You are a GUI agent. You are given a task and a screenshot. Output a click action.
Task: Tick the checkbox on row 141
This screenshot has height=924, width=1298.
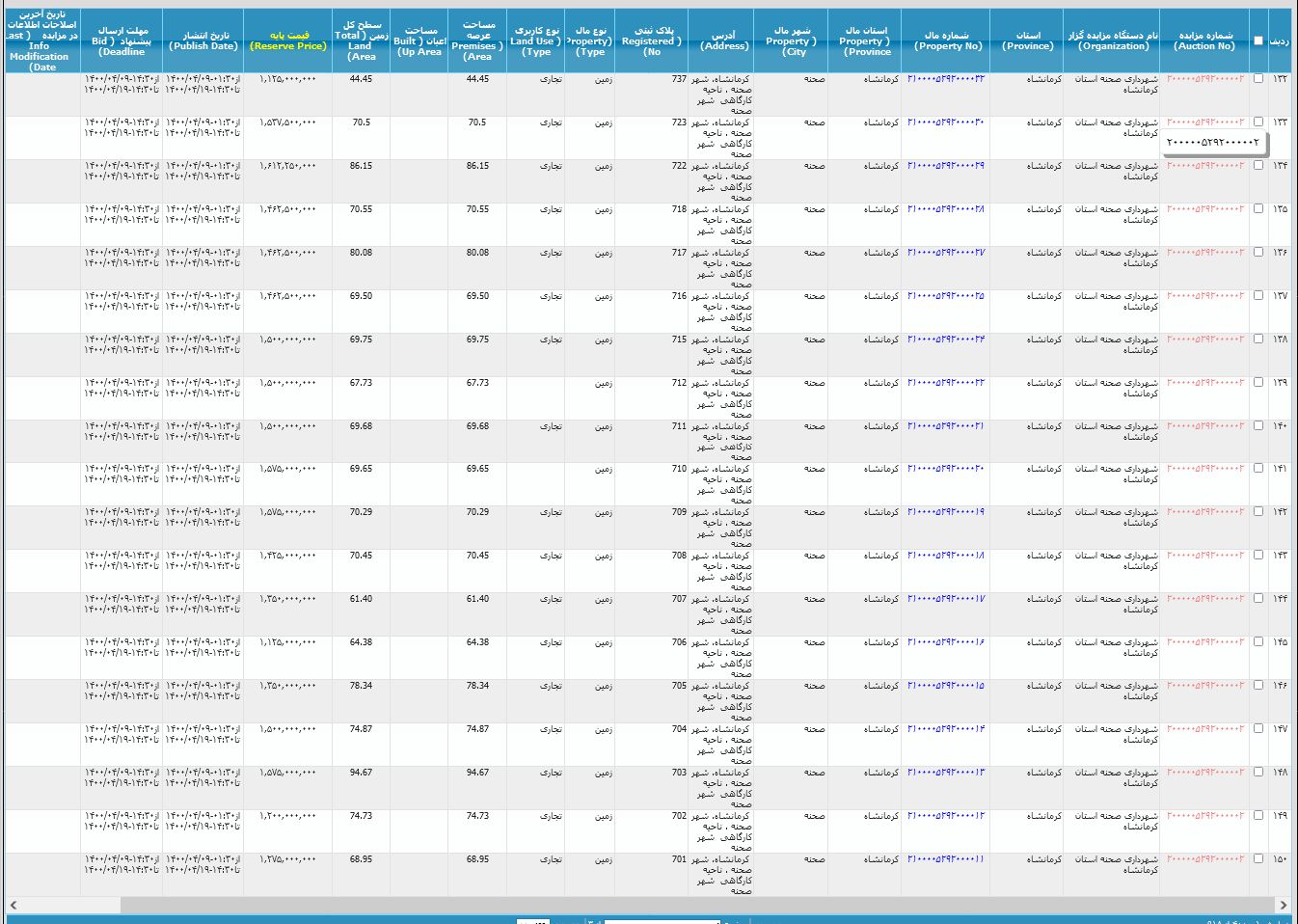[x=1258, y=469]
